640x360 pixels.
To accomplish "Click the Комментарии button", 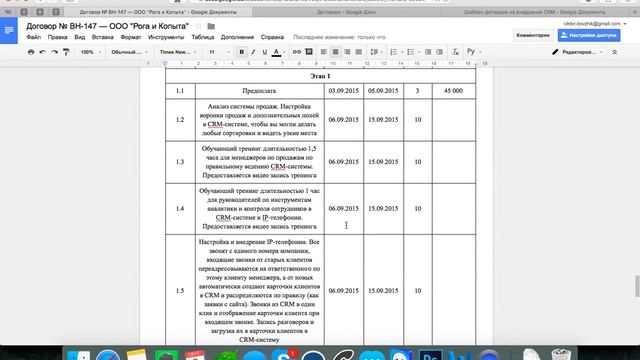I will pyautogui.click(x=533, y=35).
